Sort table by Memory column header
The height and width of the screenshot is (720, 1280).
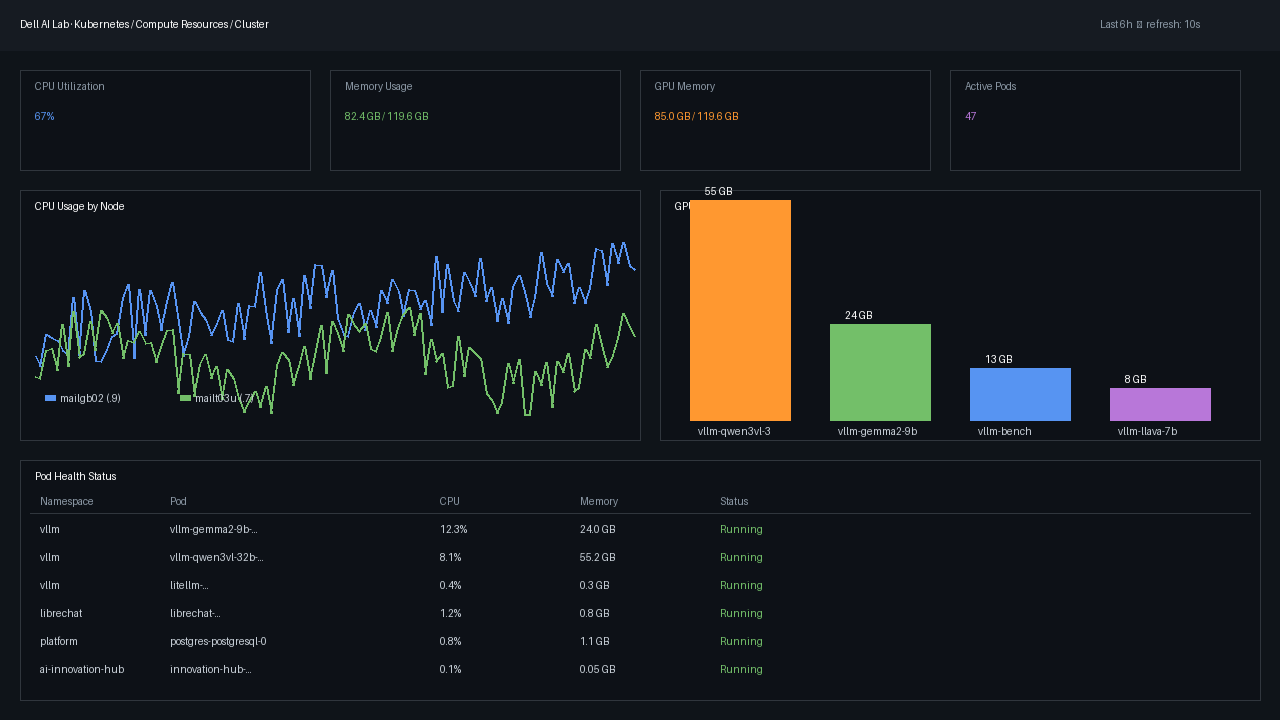[599, 501]
